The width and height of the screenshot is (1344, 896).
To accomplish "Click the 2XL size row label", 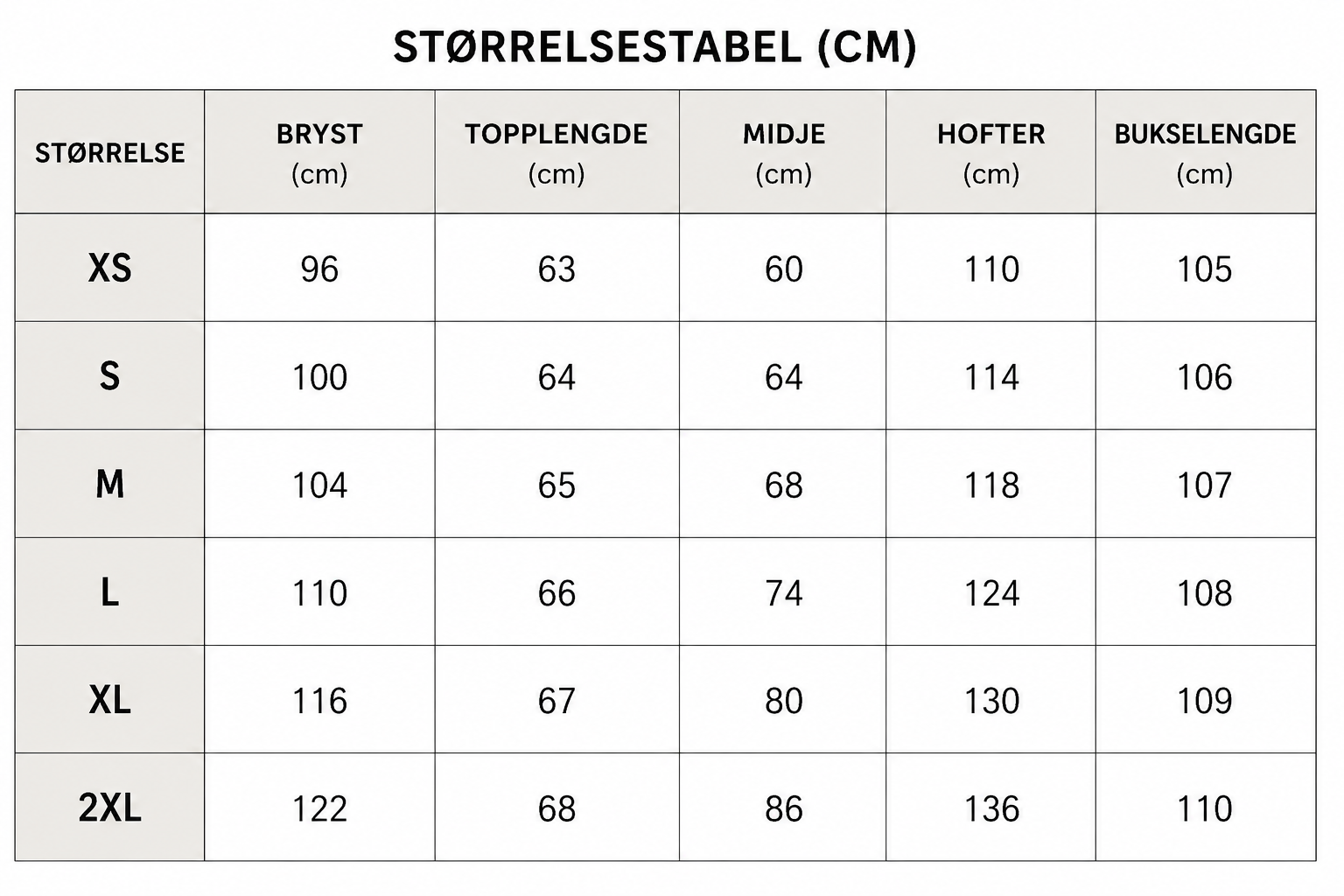I will (x=110, y=808).
